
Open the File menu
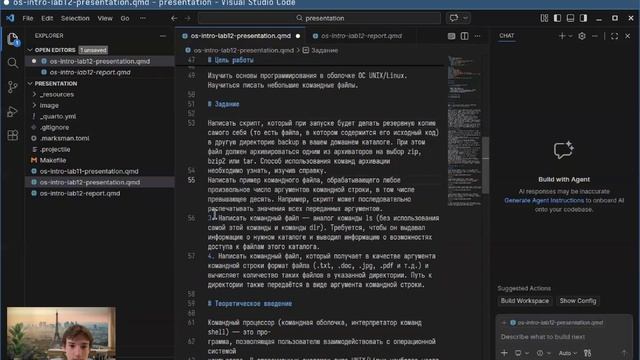(x=28, y=18)
